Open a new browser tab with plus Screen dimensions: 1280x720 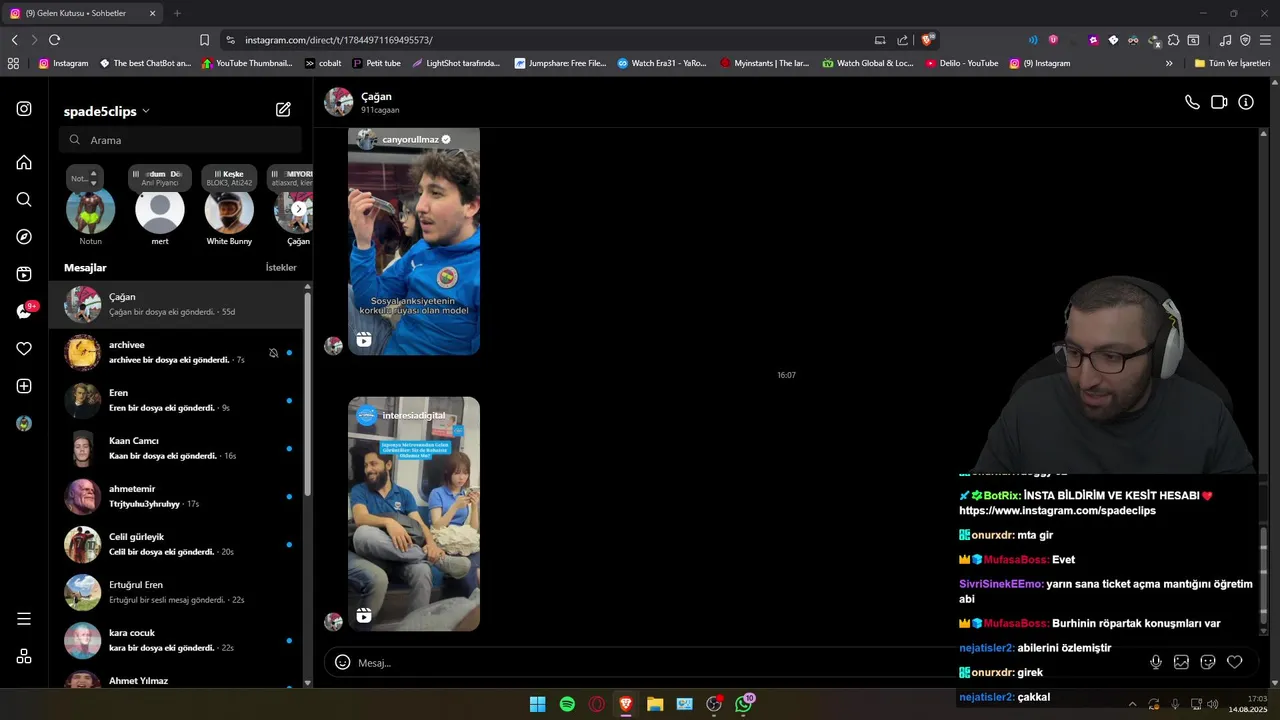click(x=177, y=13)
